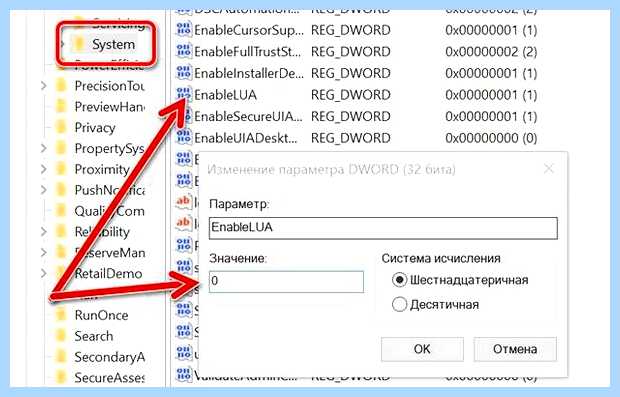Select the Proximity folder
Viewport: 620px width, 397px height.
point(102,169)
